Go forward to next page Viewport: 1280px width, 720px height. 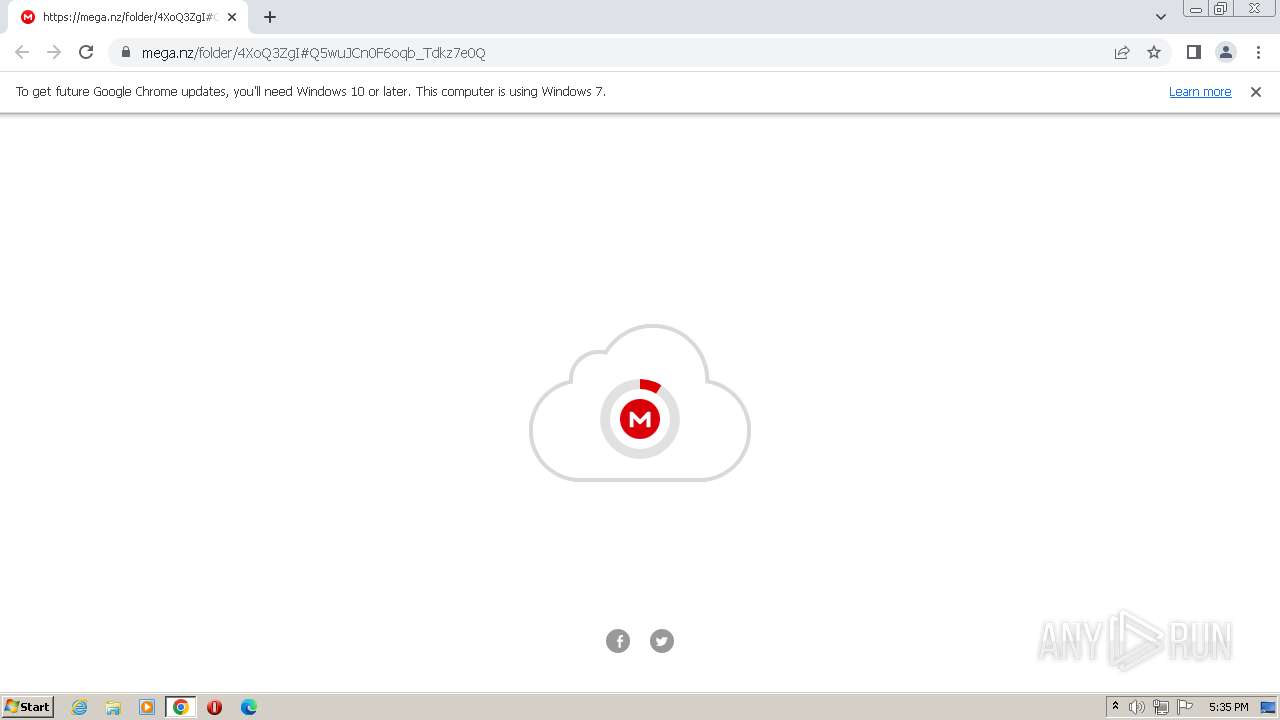(54, 52)
